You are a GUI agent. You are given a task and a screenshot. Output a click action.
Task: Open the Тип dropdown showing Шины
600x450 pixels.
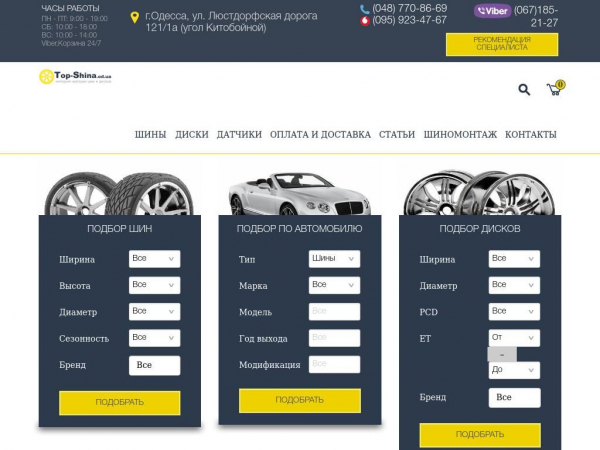(334, 259)
